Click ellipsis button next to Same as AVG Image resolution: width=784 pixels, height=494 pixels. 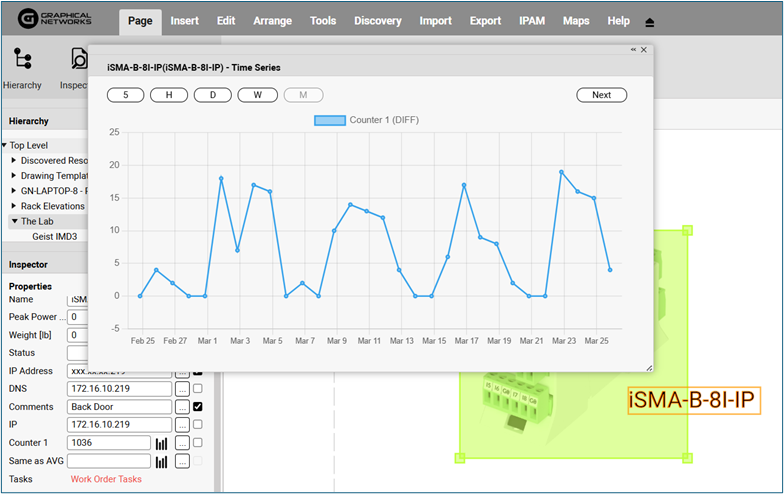tap(182, 462)
